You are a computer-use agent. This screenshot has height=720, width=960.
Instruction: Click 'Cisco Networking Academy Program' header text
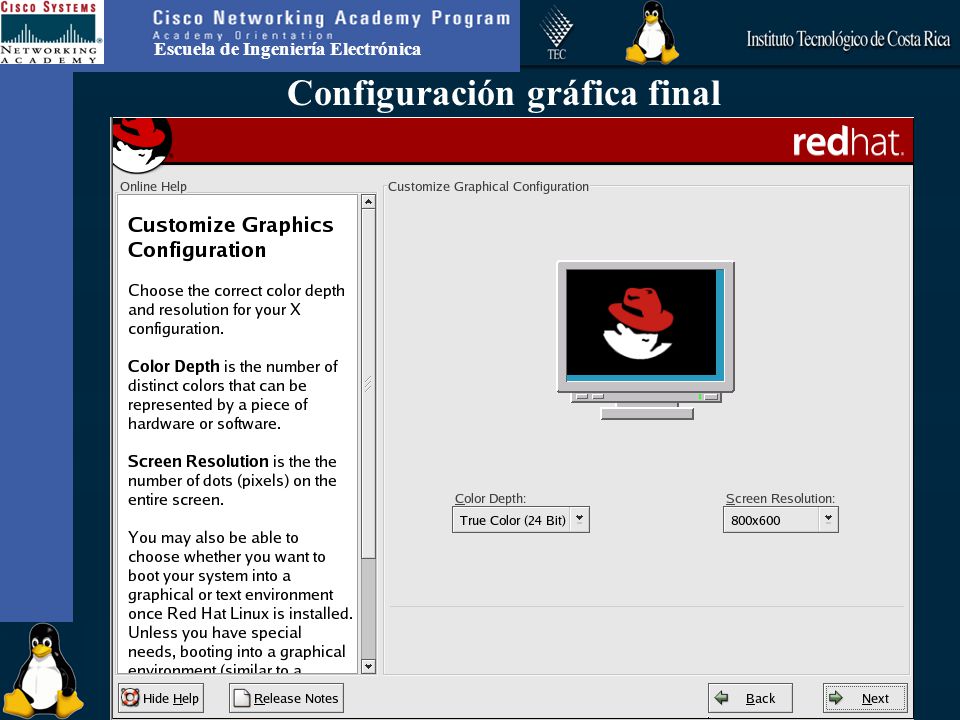[331, 18]
